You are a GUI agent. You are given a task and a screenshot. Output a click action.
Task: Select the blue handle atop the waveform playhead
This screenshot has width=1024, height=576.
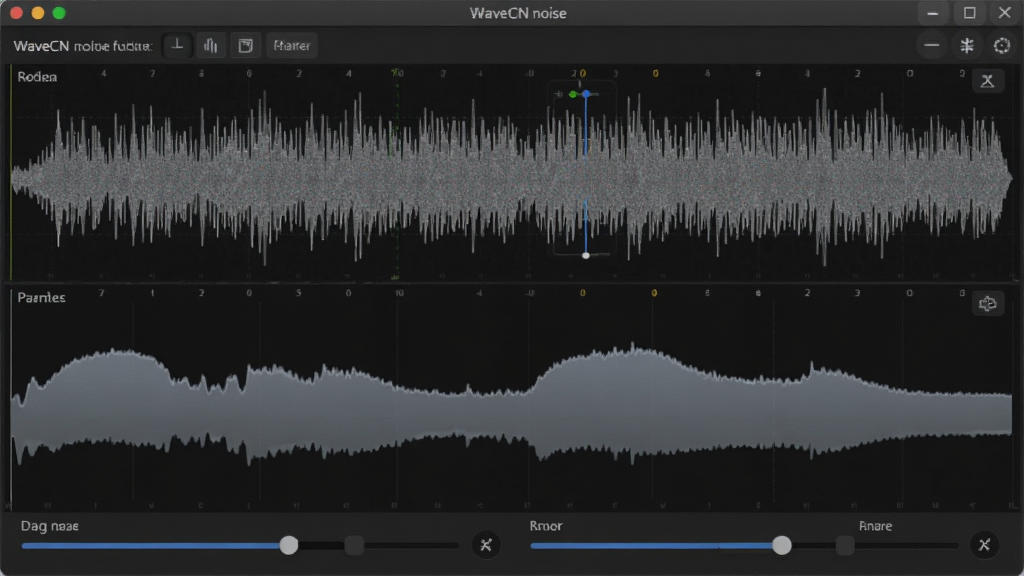(586, 95)
